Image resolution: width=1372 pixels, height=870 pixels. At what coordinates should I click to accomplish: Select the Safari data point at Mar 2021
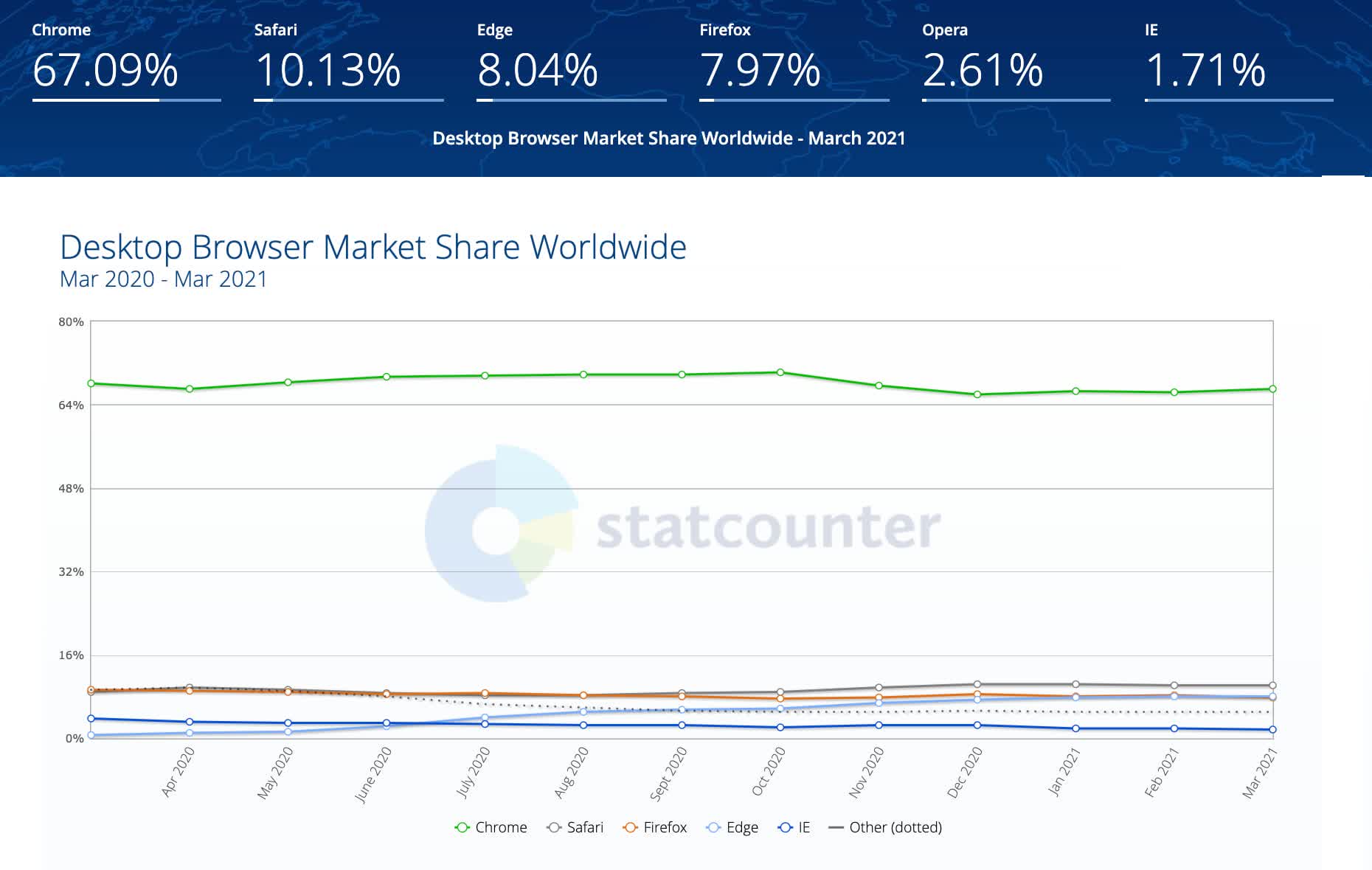1272,686
